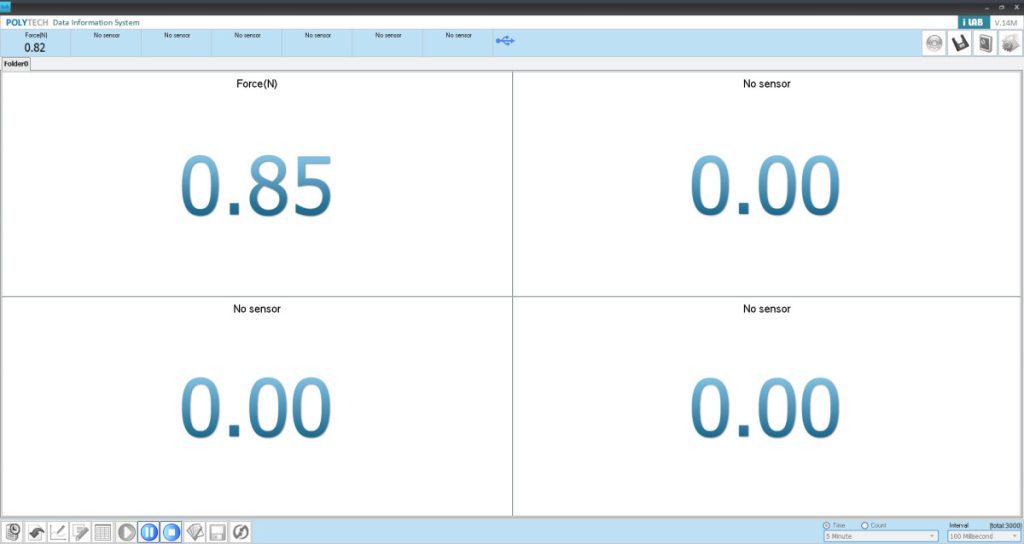Click the disc icon in top-right toolbar
The width and height of the screenshot is (1024, 544).
934,43
